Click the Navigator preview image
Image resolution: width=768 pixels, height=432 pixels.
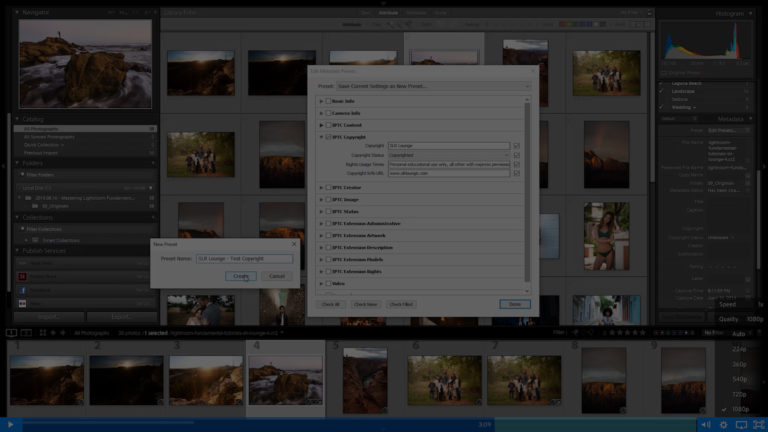pyautogui.click(x=85, y=64)
